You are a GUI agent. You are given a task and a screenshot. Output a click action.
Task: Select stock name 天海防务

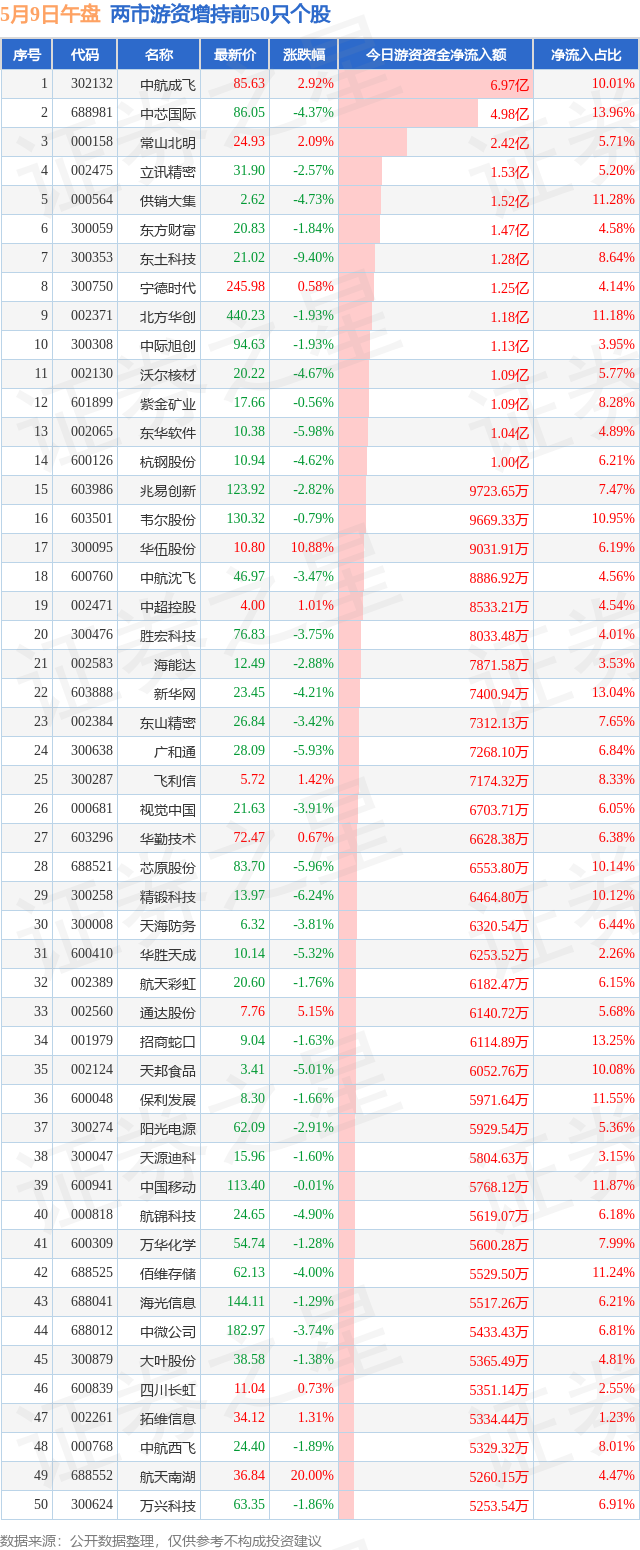(x=168, y=925)
